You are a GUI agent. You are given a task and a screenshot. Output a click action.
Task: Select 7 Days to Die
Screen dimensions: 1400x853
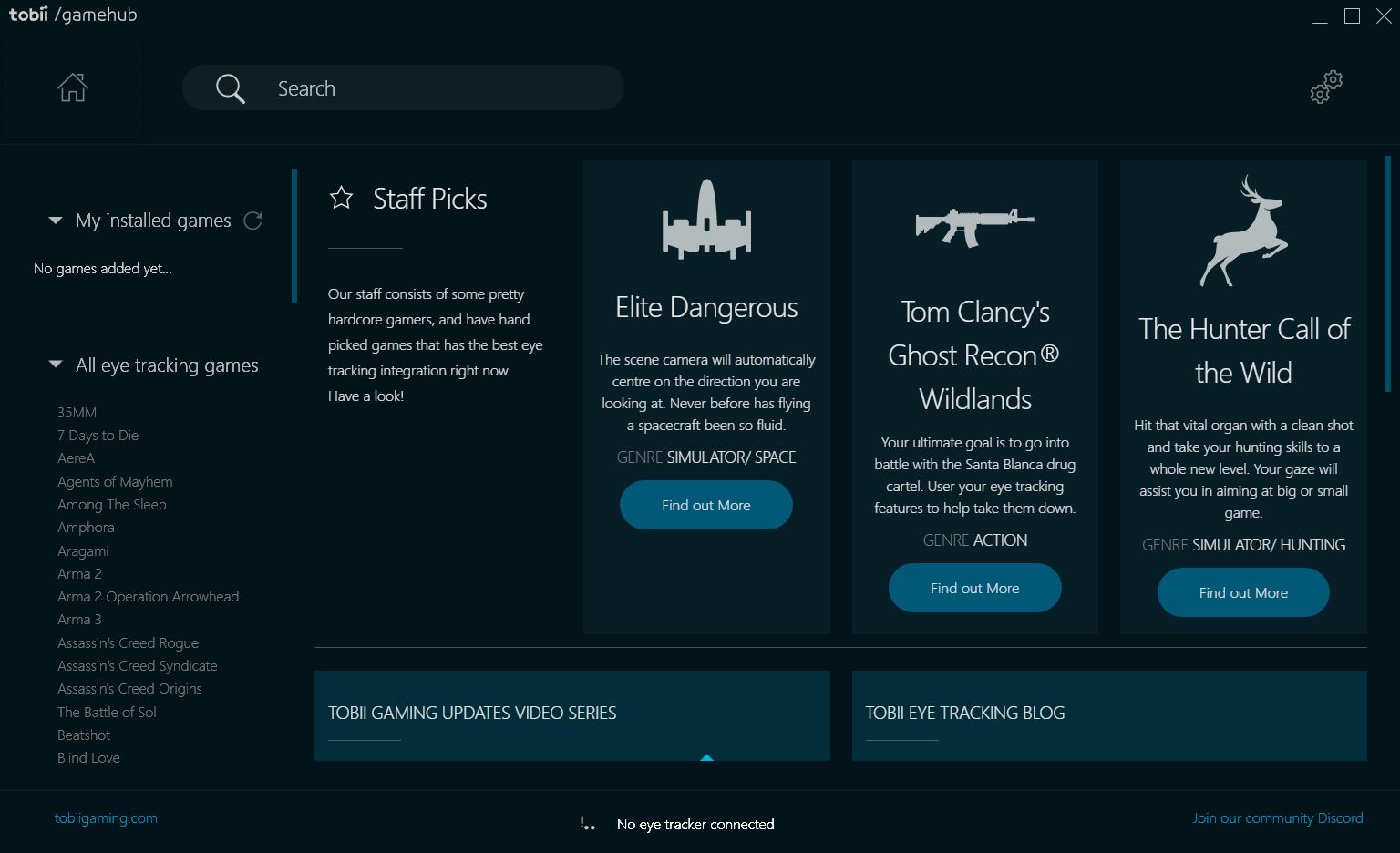click(98, 435)
